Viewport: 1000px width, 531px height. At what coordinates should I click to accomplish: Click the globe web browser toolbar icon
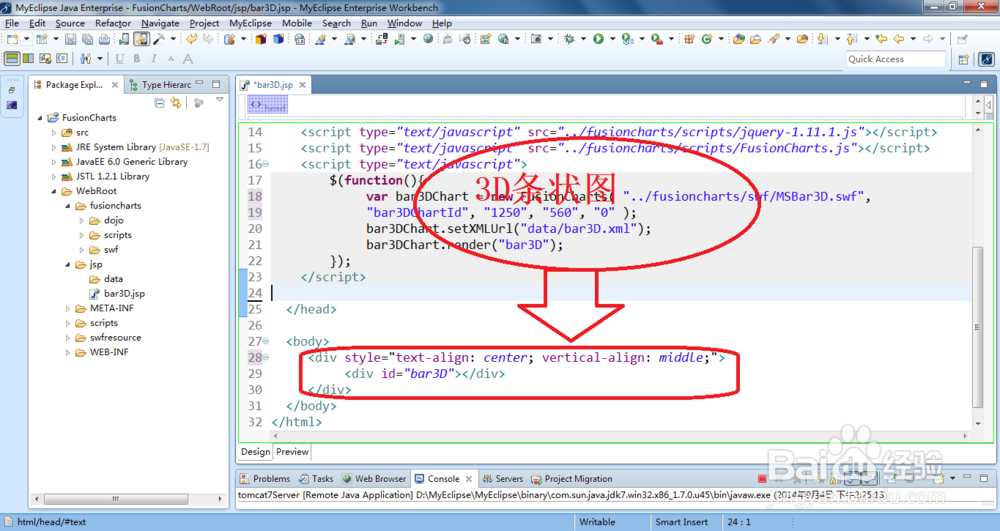tap(428, 40)
